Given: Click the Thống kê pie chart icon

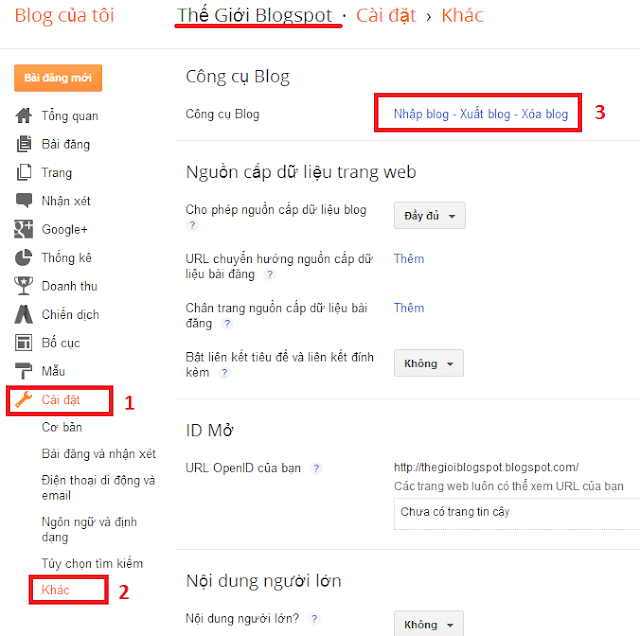Looking at the screenshot, I should (x=24, y=258).
